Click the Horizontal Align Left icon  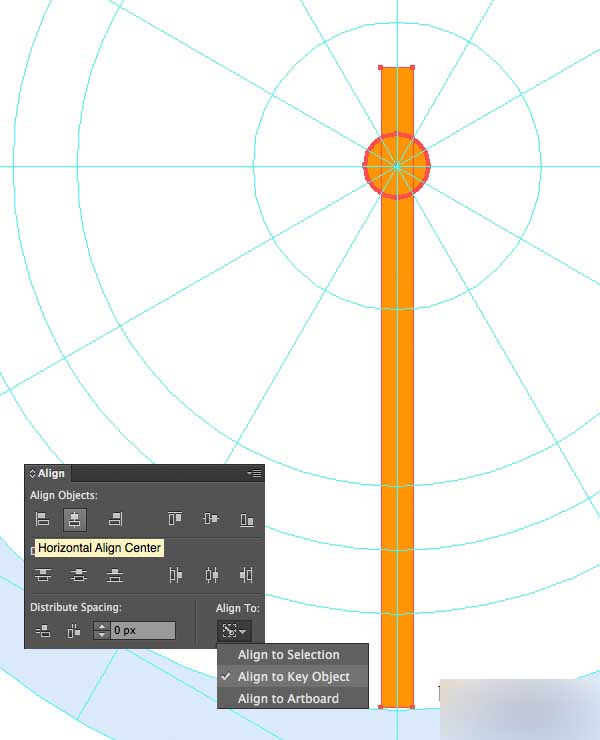(x=42, y=520)
